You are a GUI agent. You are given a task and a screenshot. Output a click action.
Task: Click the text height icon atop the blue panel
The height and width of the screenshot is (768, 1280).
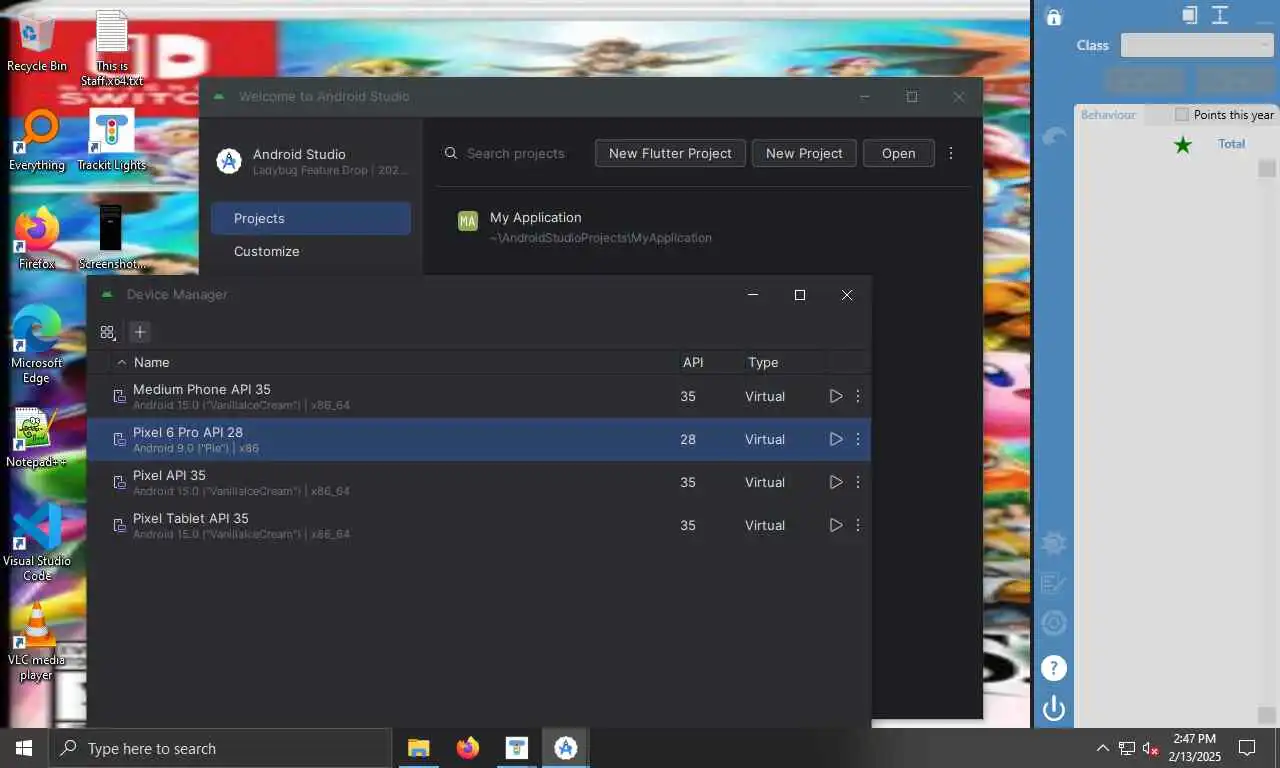[x=1220, y=14]
